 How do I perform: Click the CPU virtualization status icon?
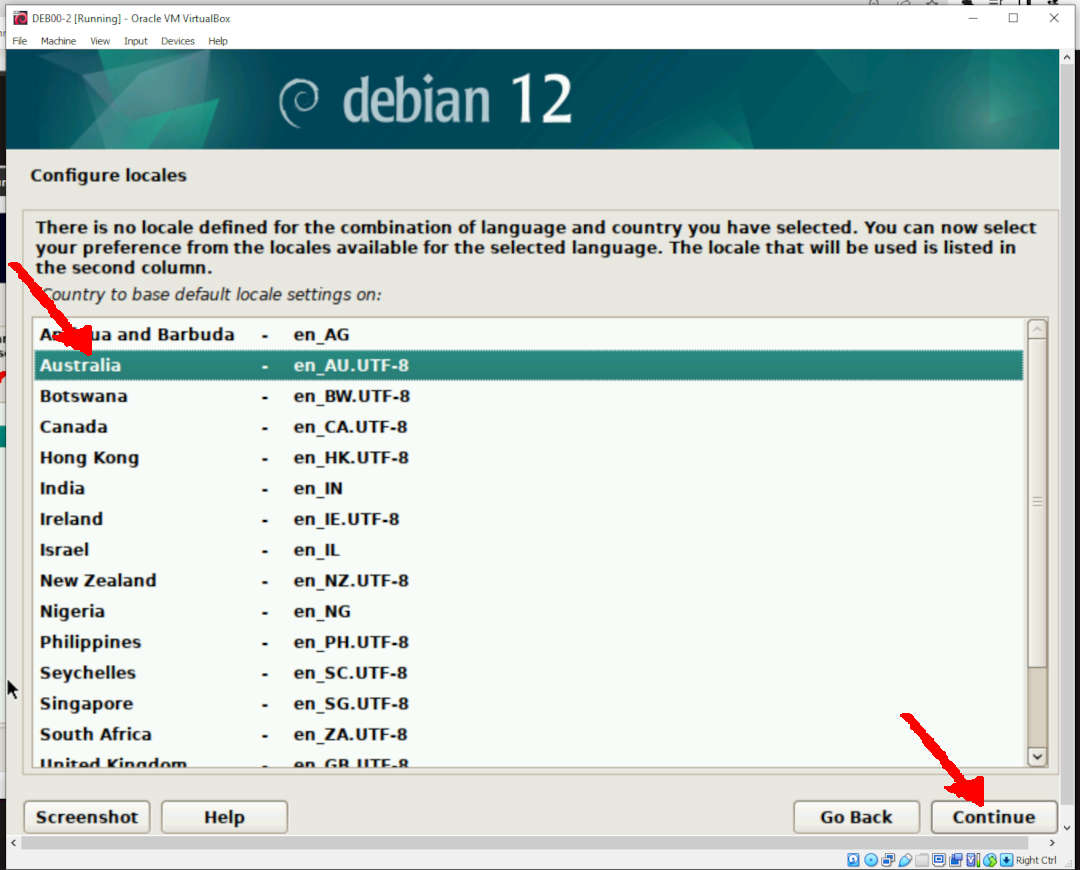[973, 860]
